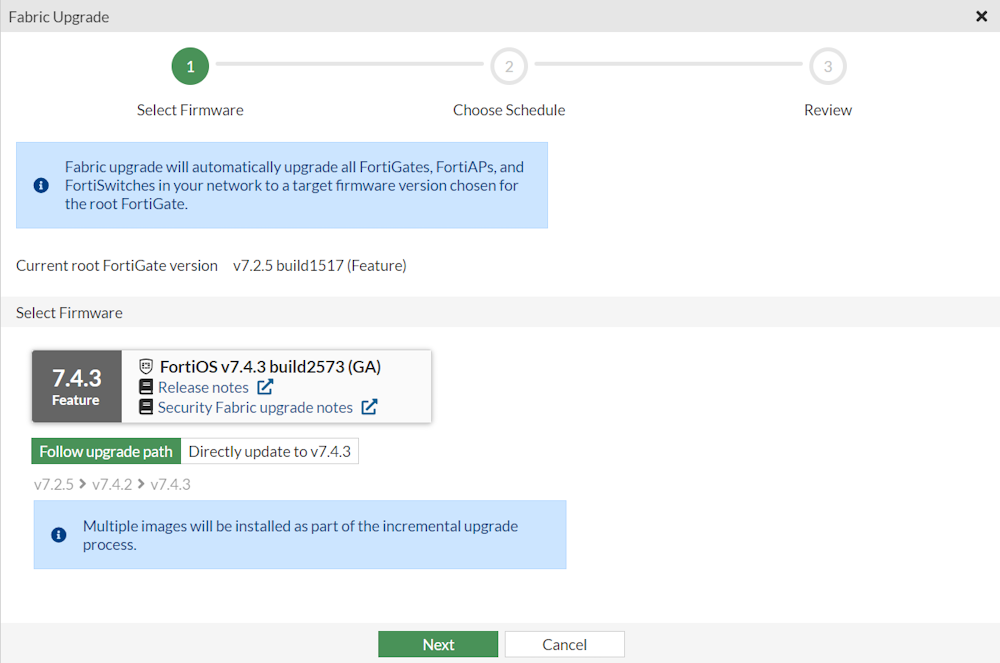Click the 'Multiple images will be installed' message
This screenshot has height=663, width=1000.
(300, 536)
